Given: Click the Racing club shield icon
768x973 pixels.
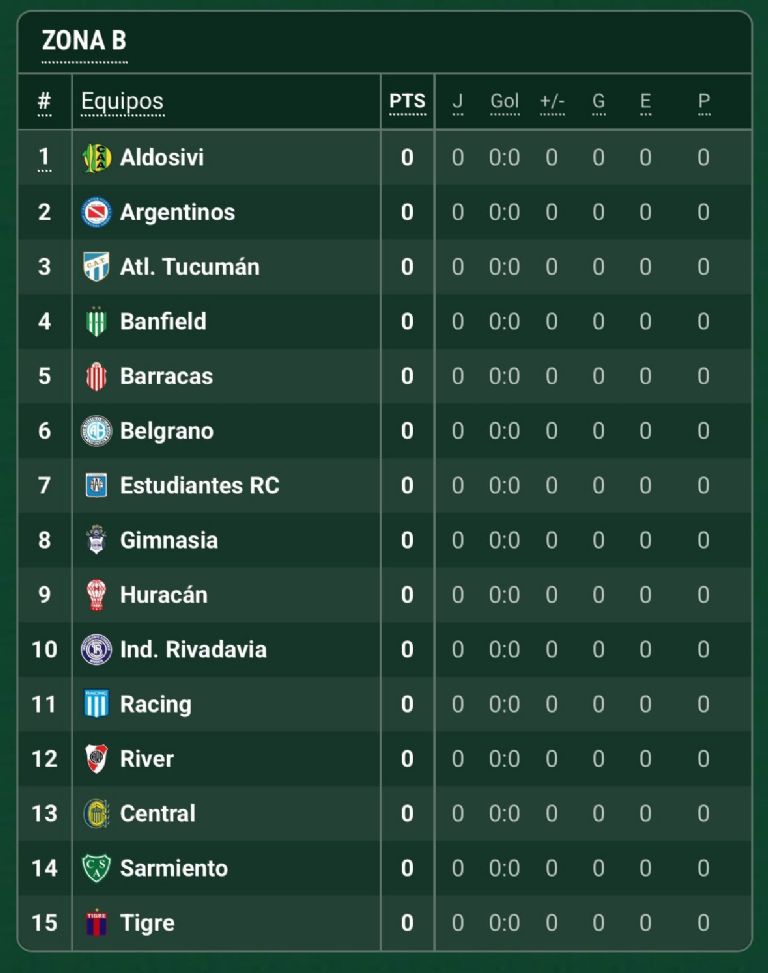Looking at the screenshot, I should 96,704.
